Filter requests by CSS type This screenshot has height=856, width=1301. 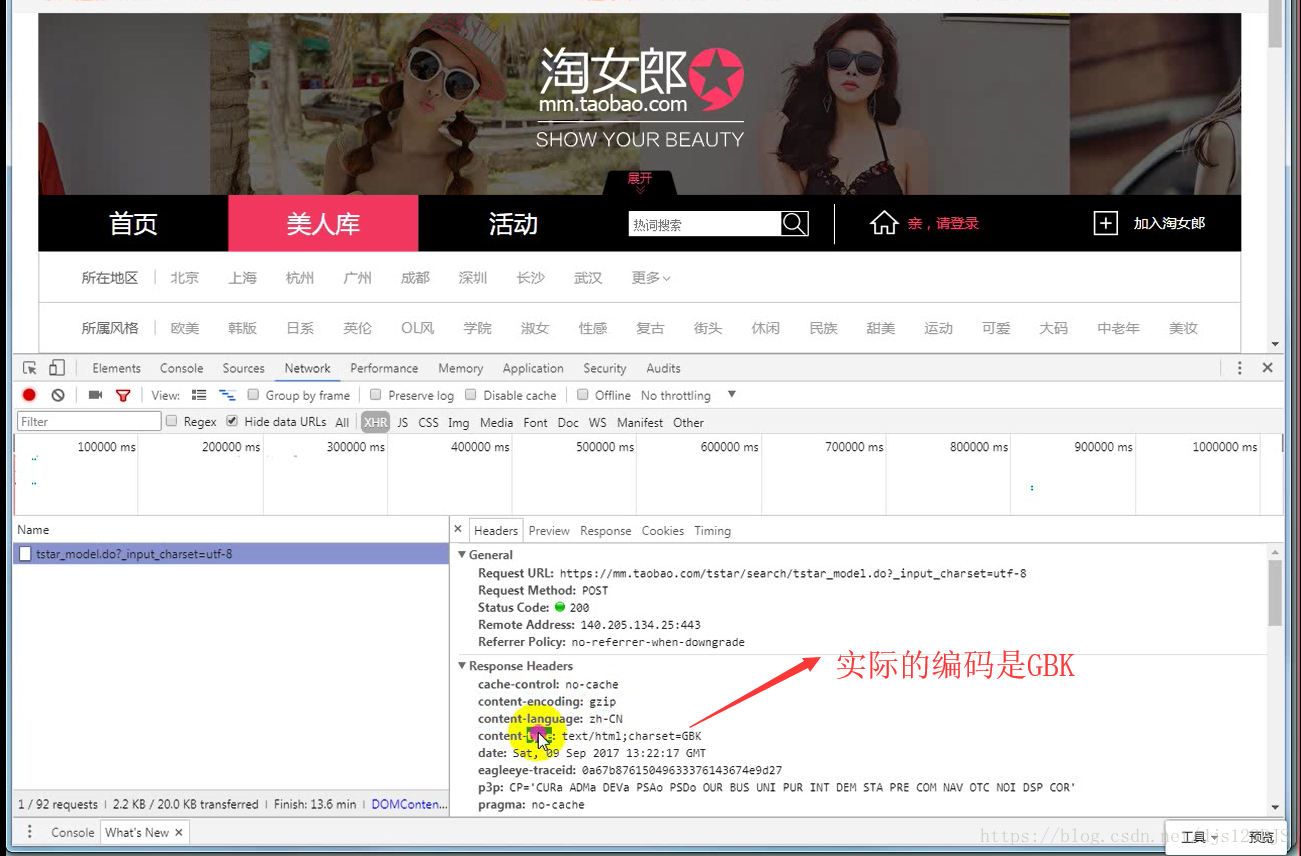(x=428, y=422)
